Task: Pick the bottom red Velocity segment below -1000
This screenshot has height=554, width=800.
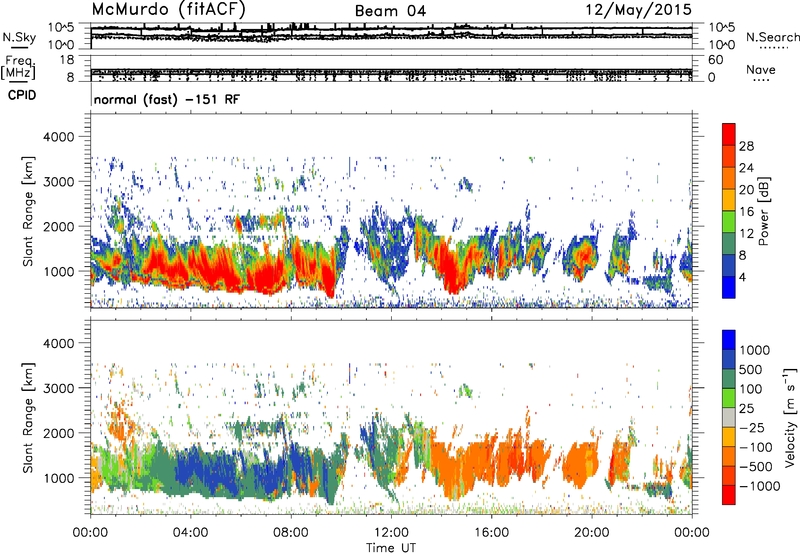Action: (729, 495)
